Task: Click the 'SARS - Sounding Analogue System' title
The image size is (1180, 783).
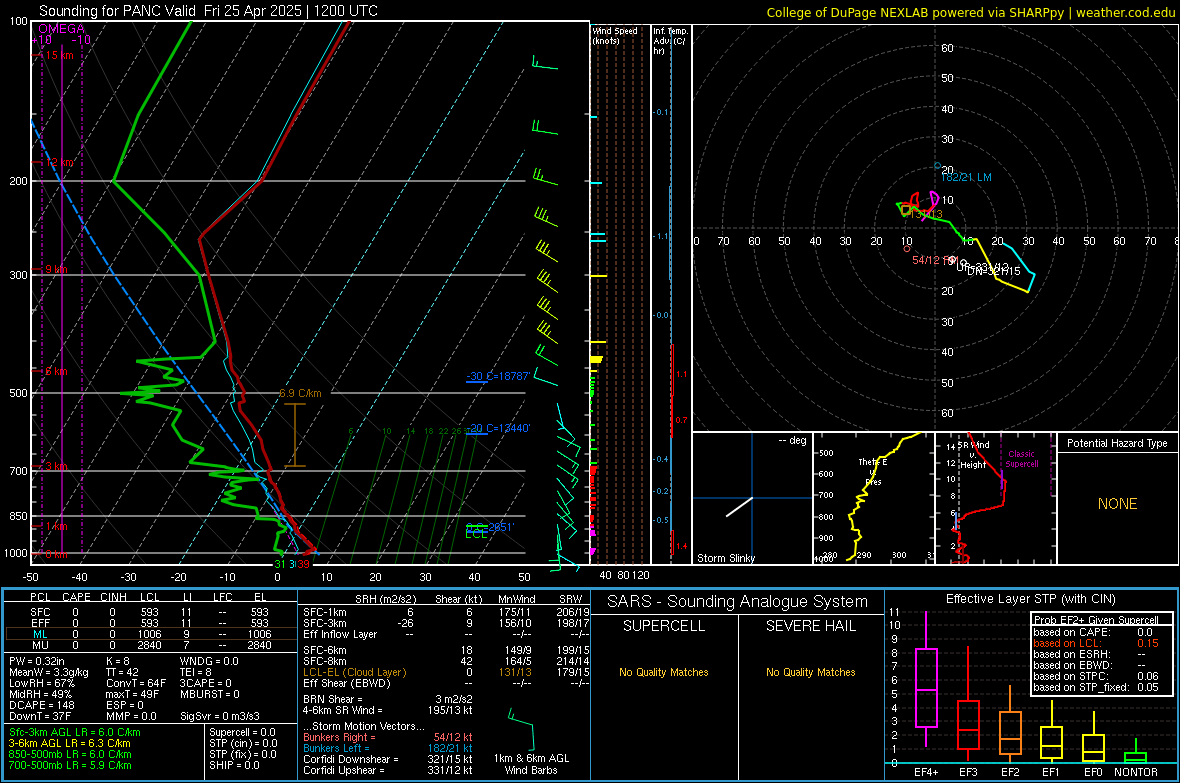Action: click(737, 602)
